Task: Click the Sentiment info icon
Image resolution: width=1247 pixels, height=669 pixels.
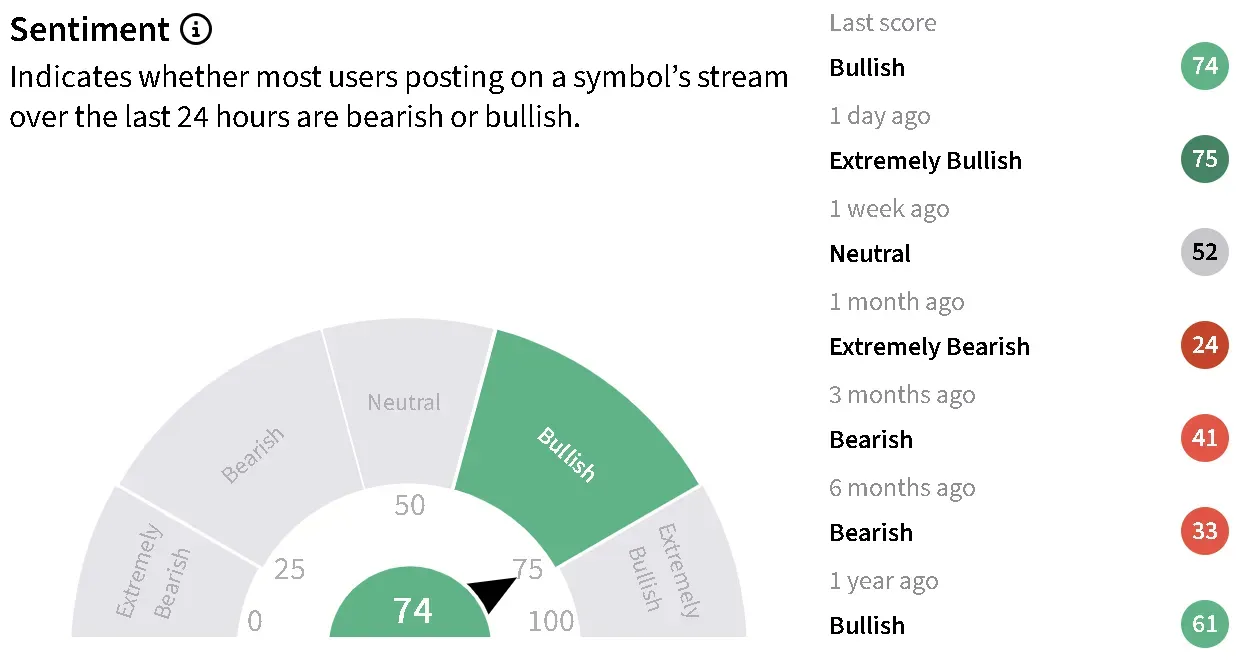Action: click(196, 31)
